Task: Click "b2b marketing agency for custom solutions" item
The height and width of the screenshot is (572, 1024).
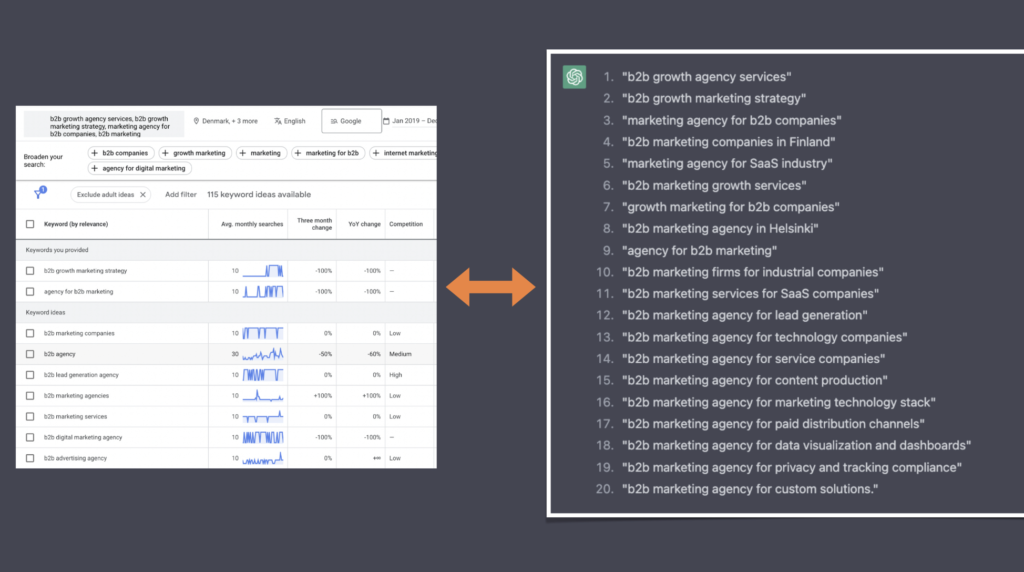Action: [750, 489]
